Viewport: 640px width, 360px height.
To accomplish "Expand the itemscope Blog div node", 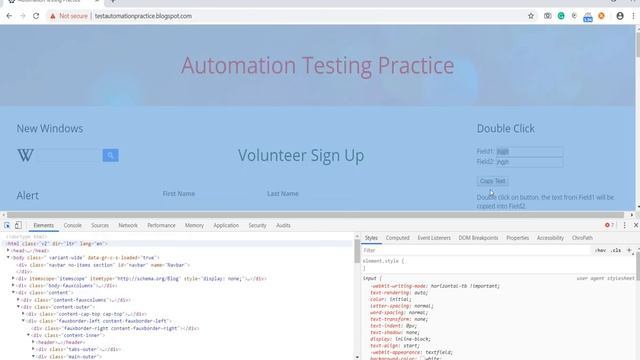I will point(13,278).
